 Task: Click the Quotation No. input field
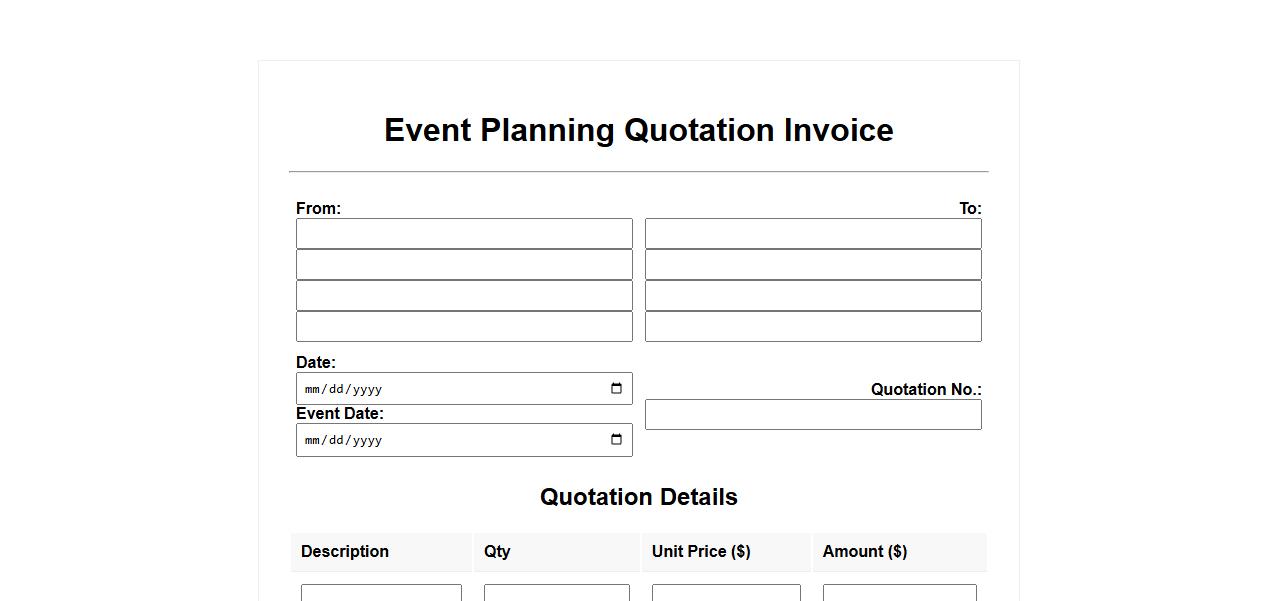click(813, 415)
